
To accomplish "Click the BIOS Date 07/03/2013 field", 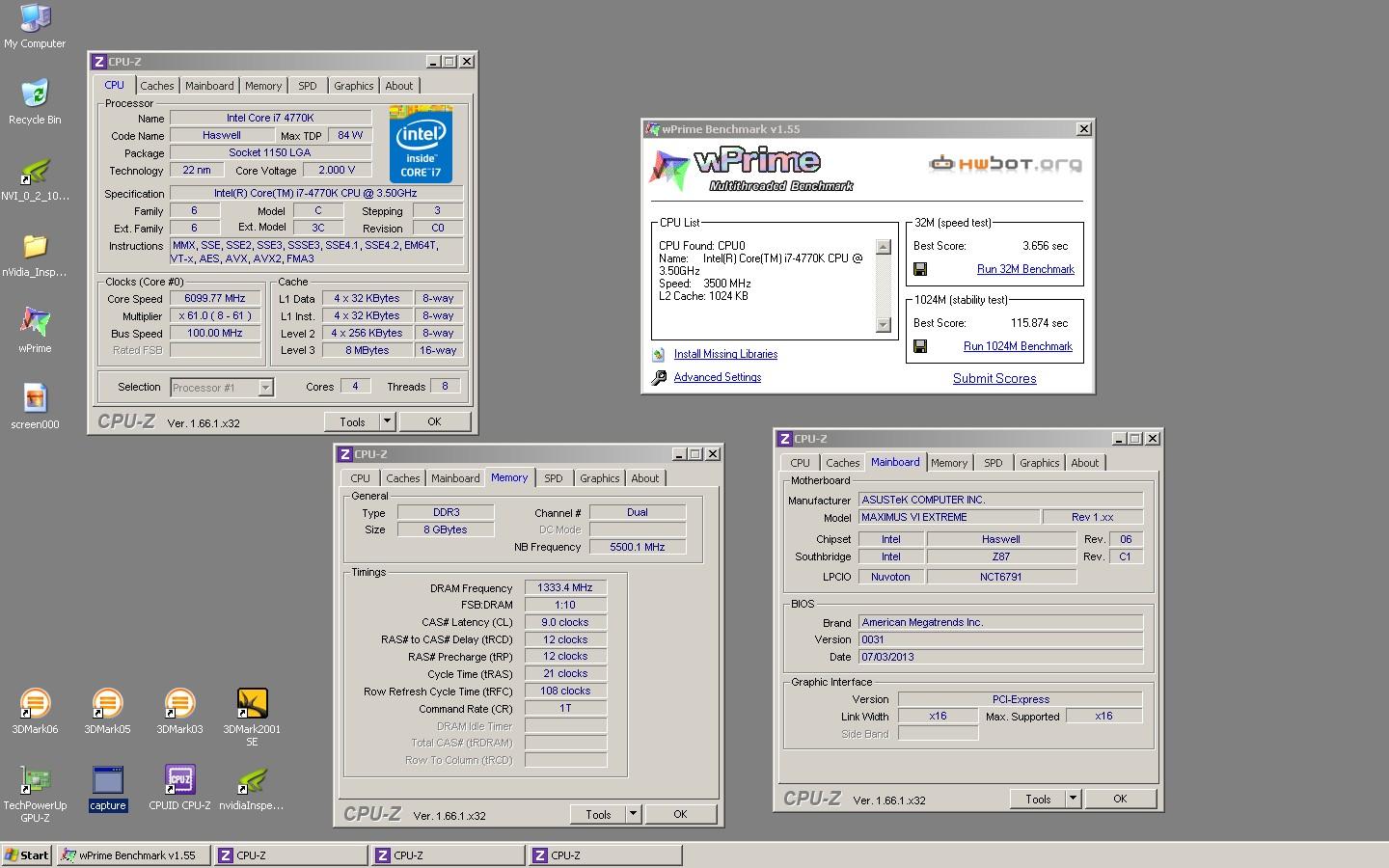I will tap(1000, 657).
